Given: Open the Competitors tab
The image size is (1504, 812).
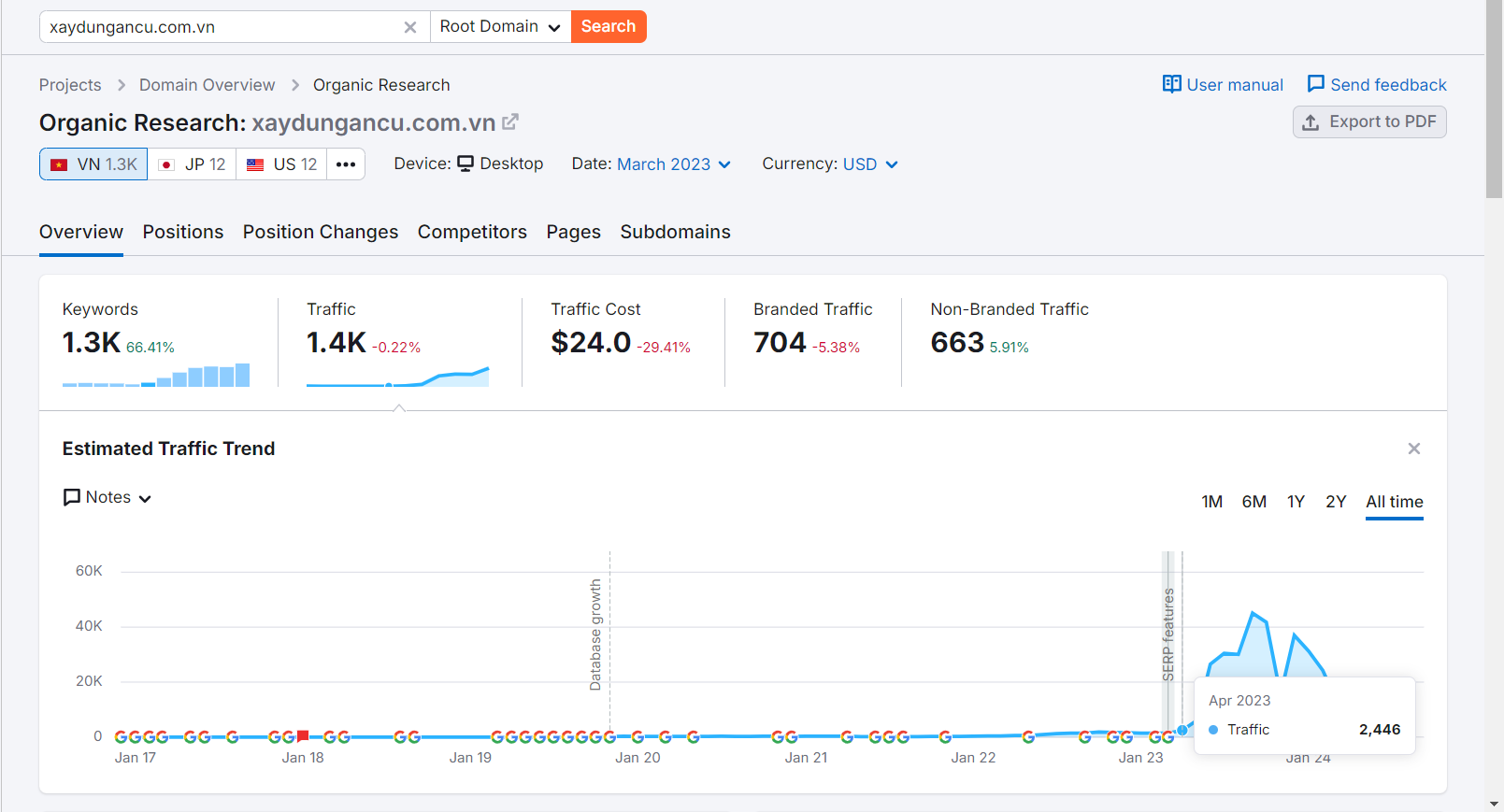Looking at the screenshot, I should click(x=472, y=232).
